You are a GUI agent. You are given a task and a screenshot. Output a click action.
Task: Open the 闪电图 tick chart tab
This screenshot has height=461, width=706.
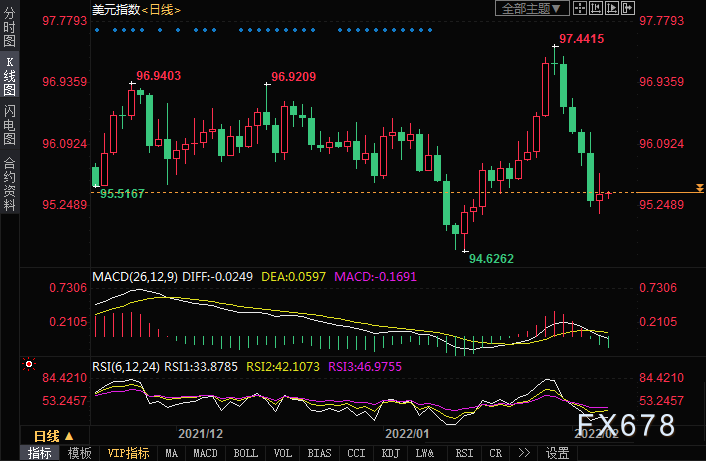pos(9,125)
